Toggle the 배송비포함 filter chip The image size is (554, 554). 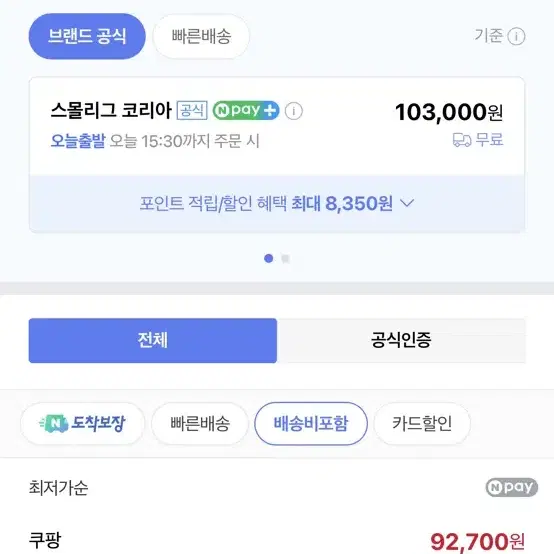pyautogui.click(x=311, y=423)
